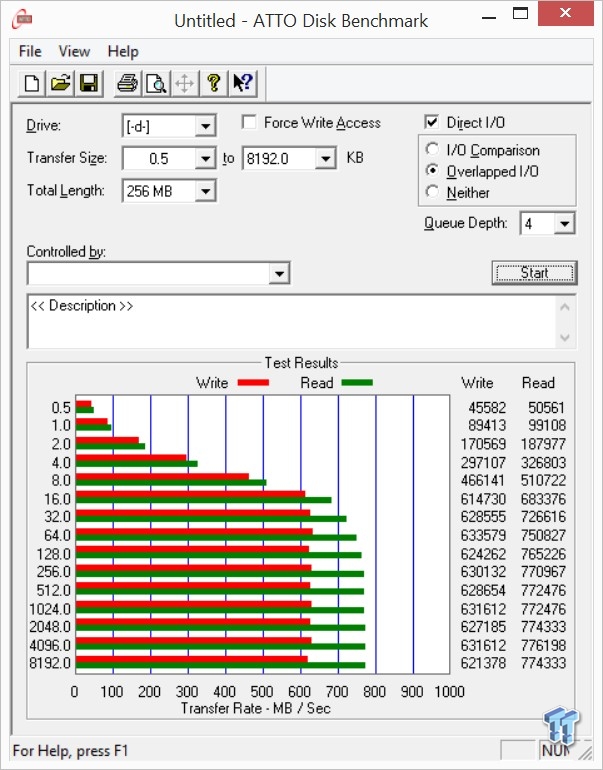Expand the Drive dropdown
Viewport: 603px width, 770px height.
coord(205,126)
